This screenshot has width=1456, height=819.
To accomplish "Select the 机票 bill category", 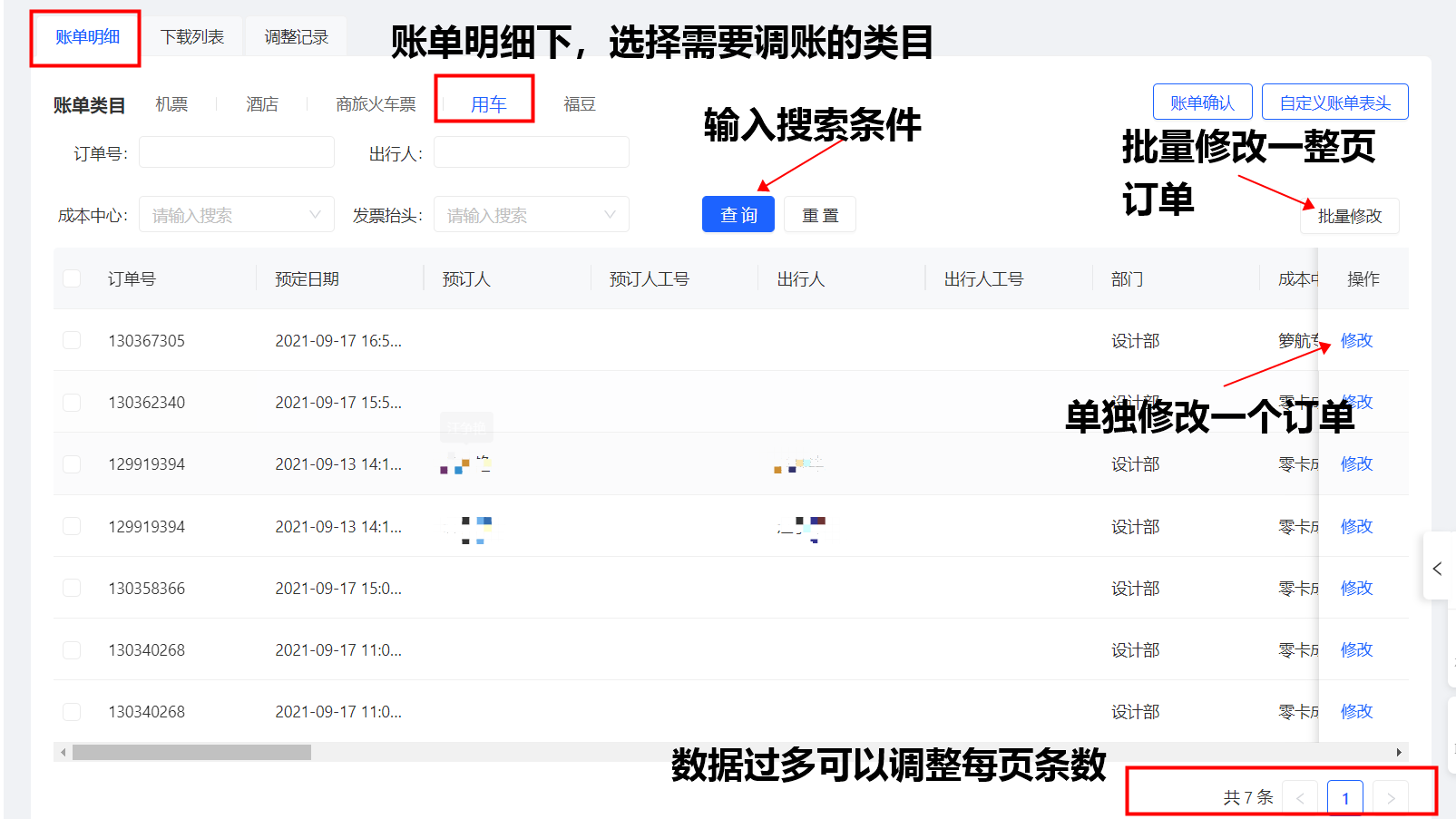I will pos(171,104).
